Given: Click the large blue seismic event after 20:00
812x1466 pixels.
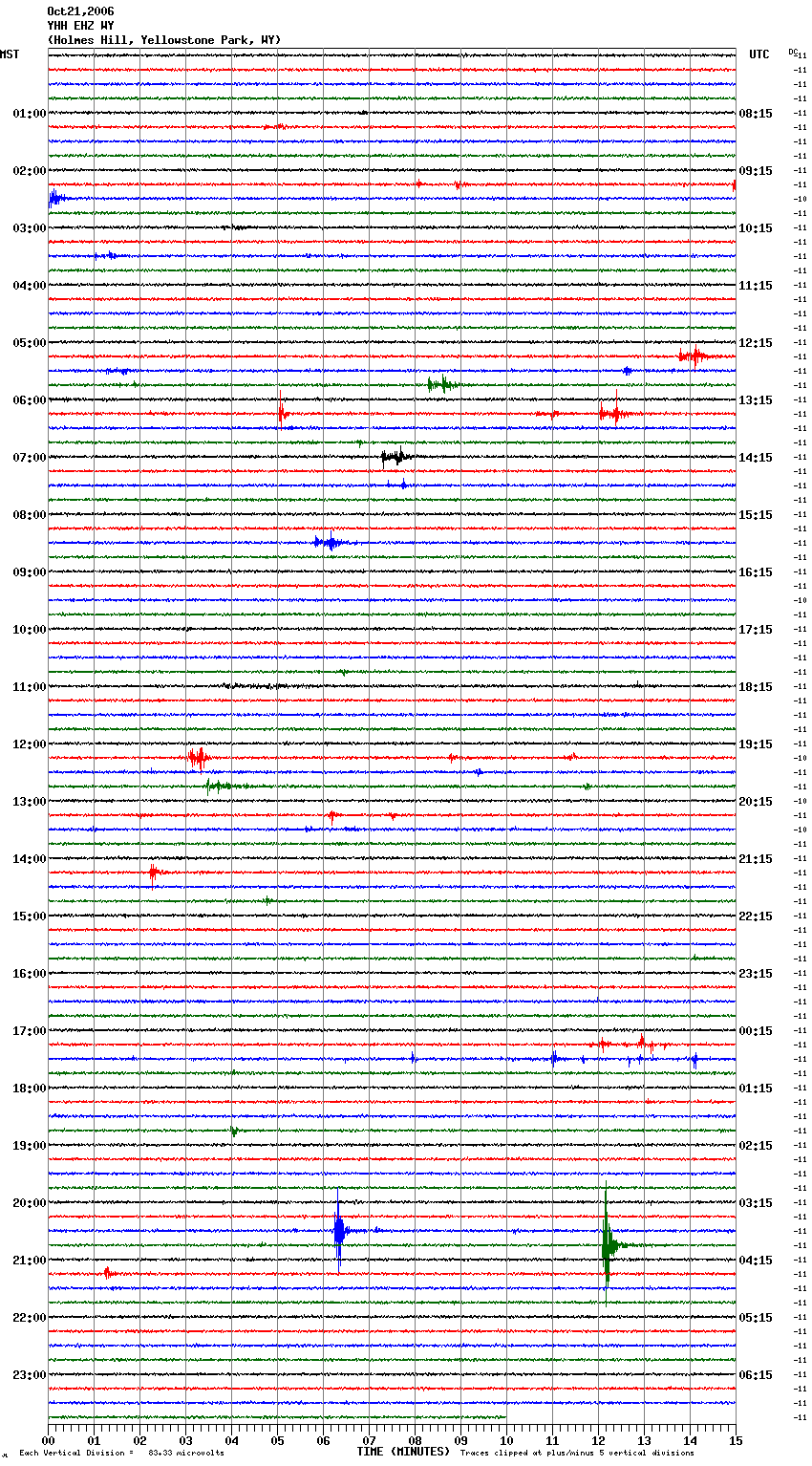Looking at the screenshot, I should coord(339,1231).
